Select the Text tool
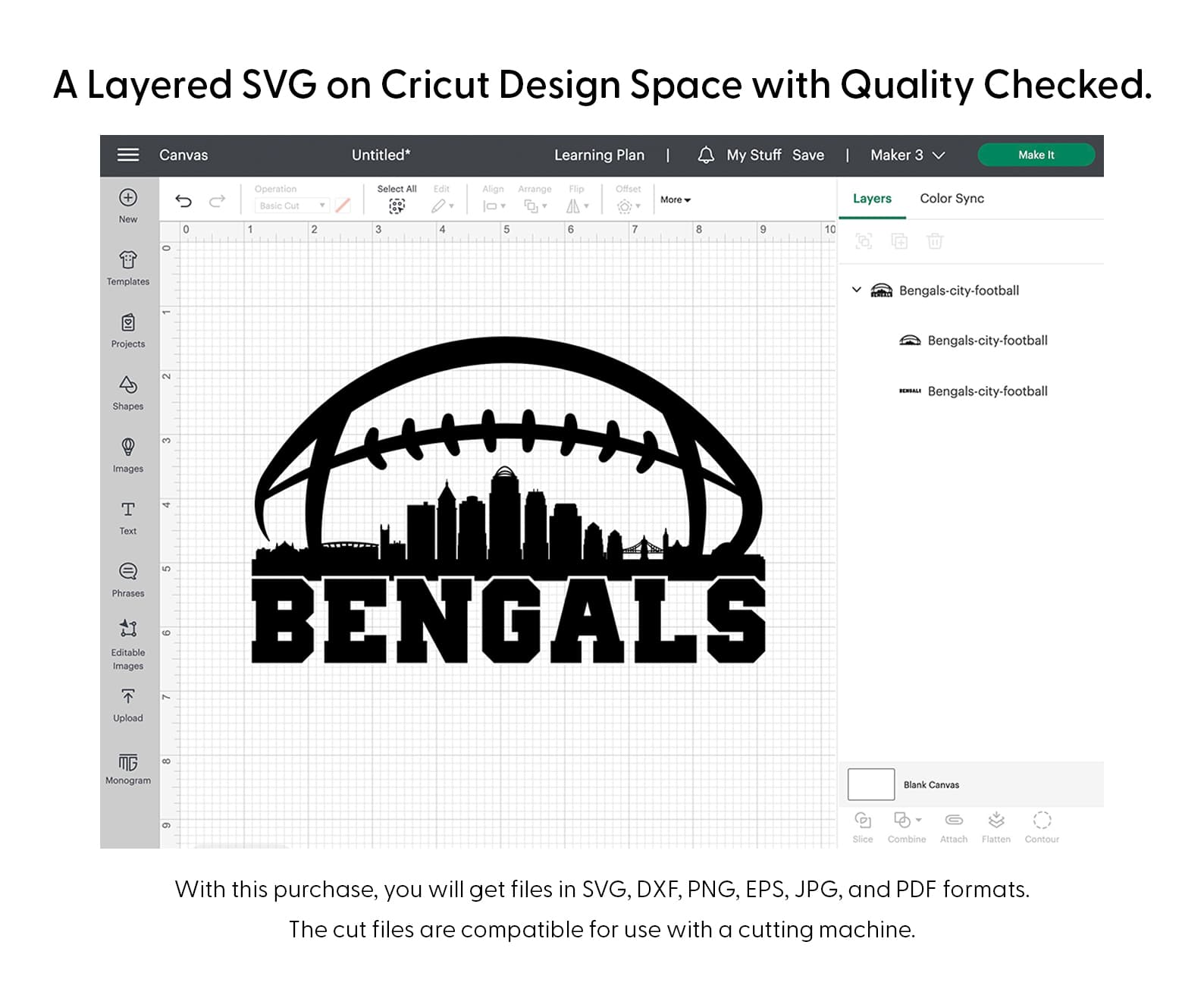Viewport: 1204px width, 992px height. [x=127, y=510]
